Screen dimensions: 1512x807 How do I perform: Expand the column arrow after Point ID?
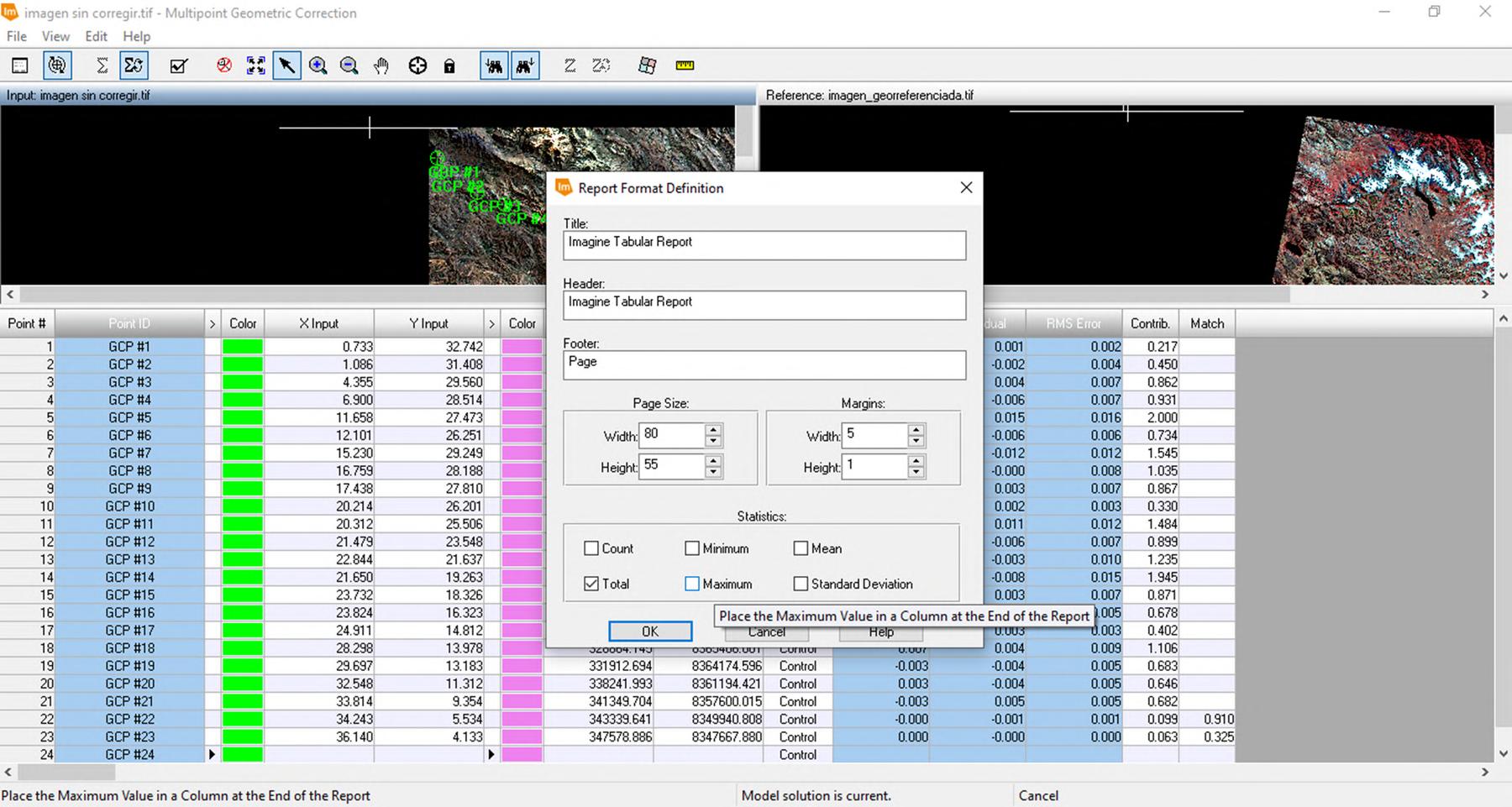[x=213, y=323]
